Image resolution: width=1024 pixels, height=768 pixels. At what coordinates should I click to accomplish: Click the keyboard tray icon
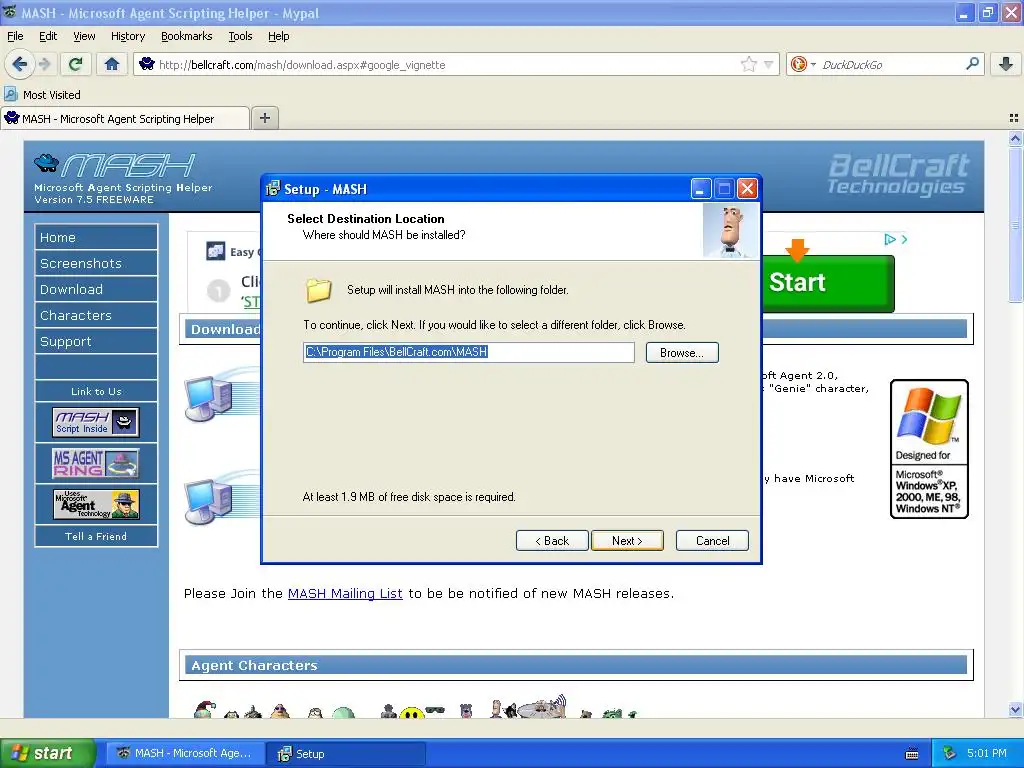pyautogui.click(x=912, y=754)
